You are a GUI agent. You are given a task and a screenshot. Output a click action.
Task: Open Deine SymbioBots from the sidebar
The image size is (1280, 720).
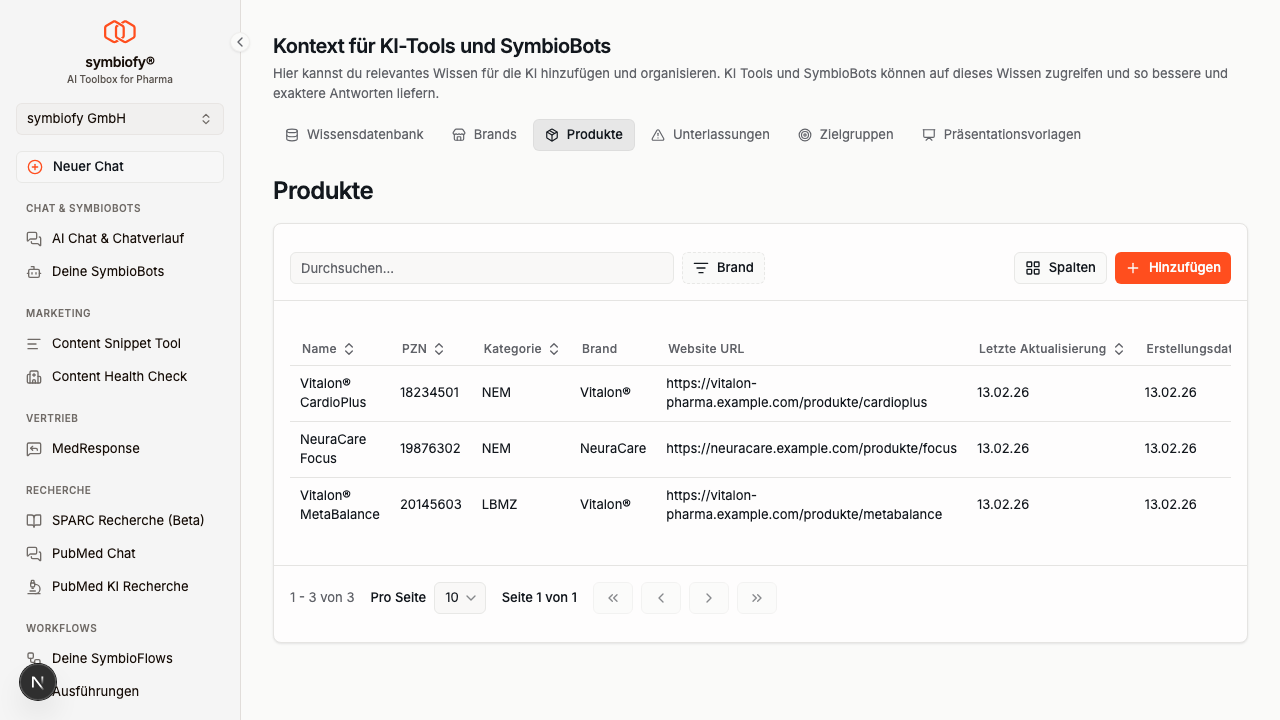[108, 271]
